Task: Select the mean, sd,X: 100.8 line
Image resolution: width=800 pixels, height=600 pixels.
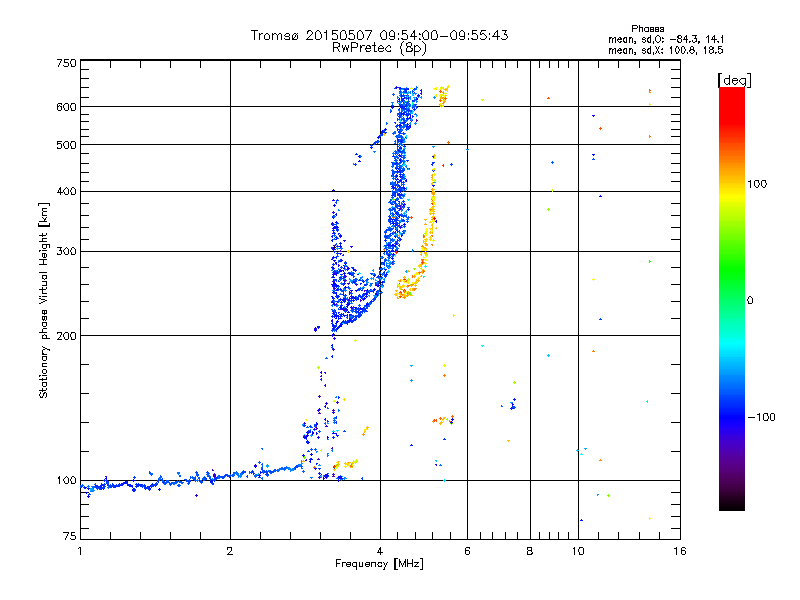Action: click(x=666, y=50)
